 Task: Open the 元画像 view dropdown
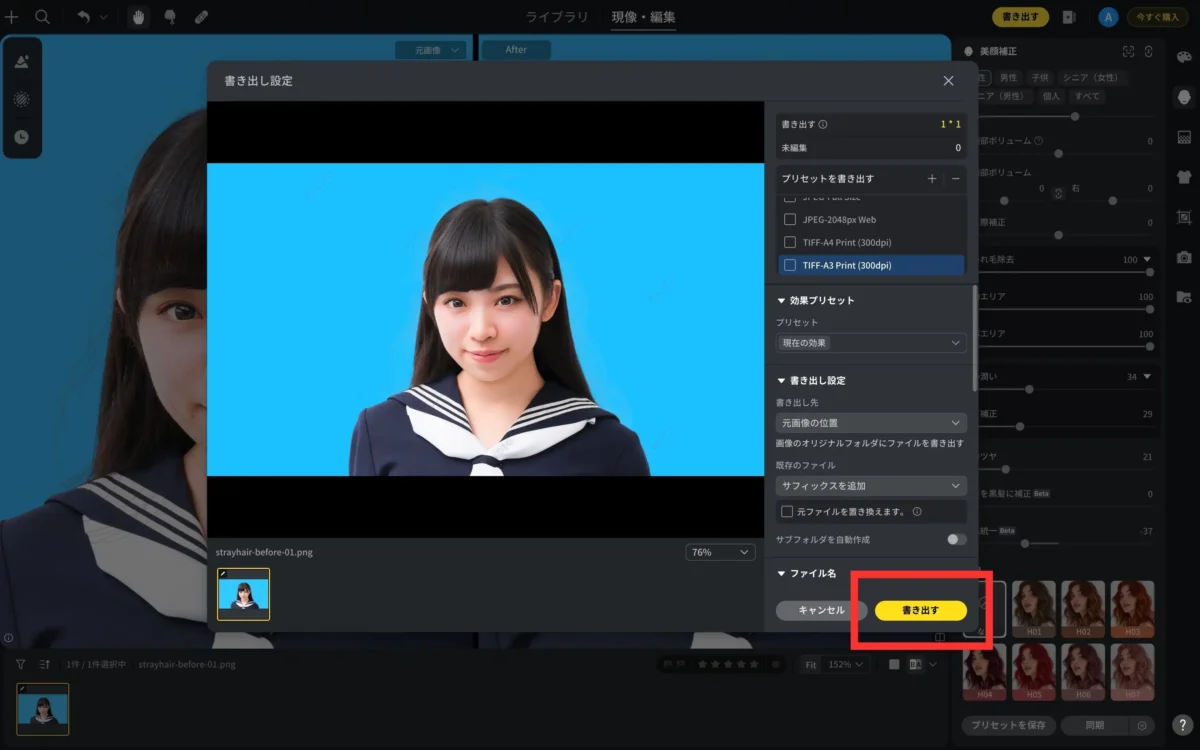point(430,49)
